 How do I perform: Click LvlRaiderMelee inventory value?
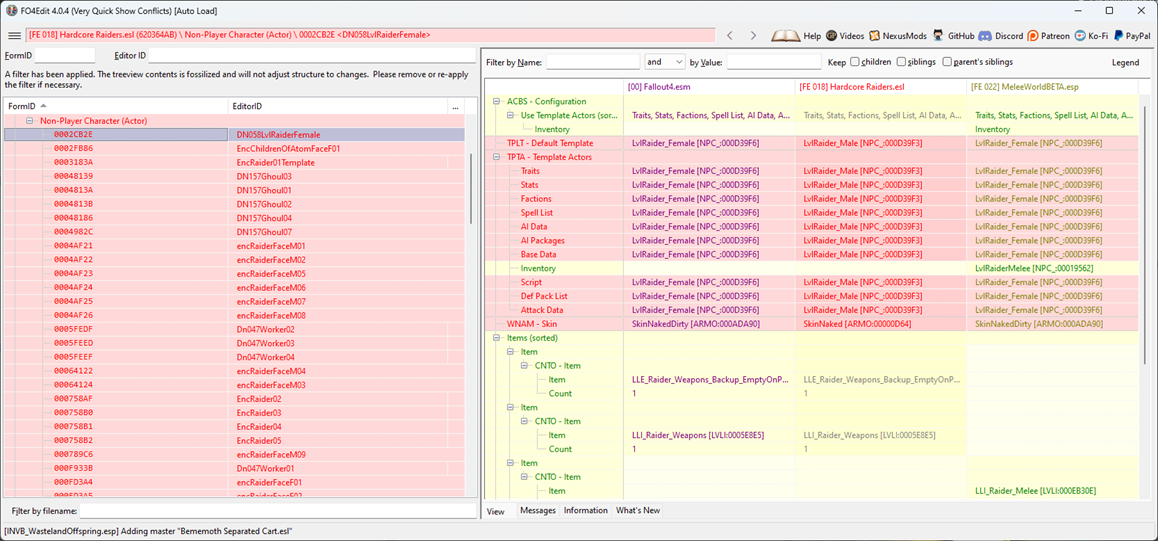point(1034,269)
